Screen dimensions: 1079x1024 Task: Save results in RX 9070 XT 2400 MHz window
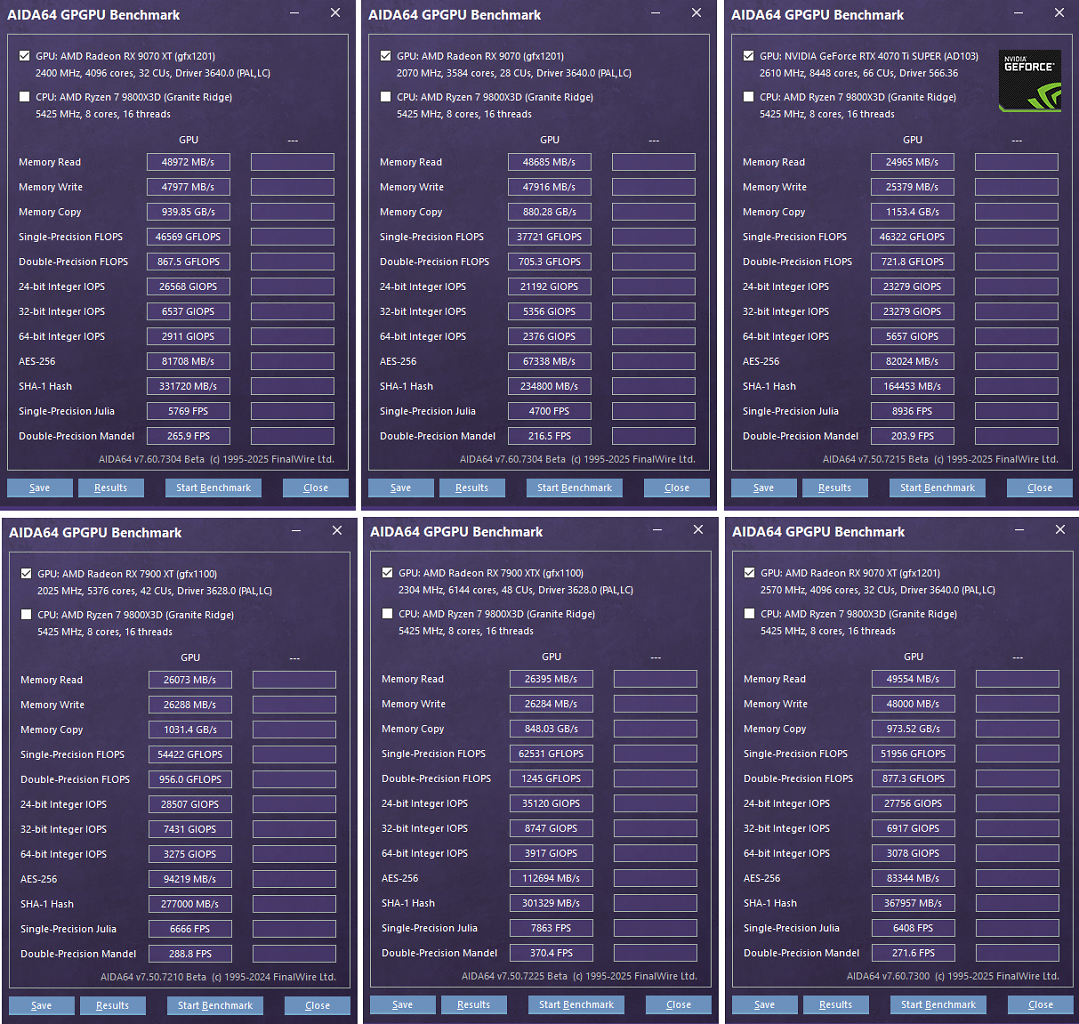40,488
